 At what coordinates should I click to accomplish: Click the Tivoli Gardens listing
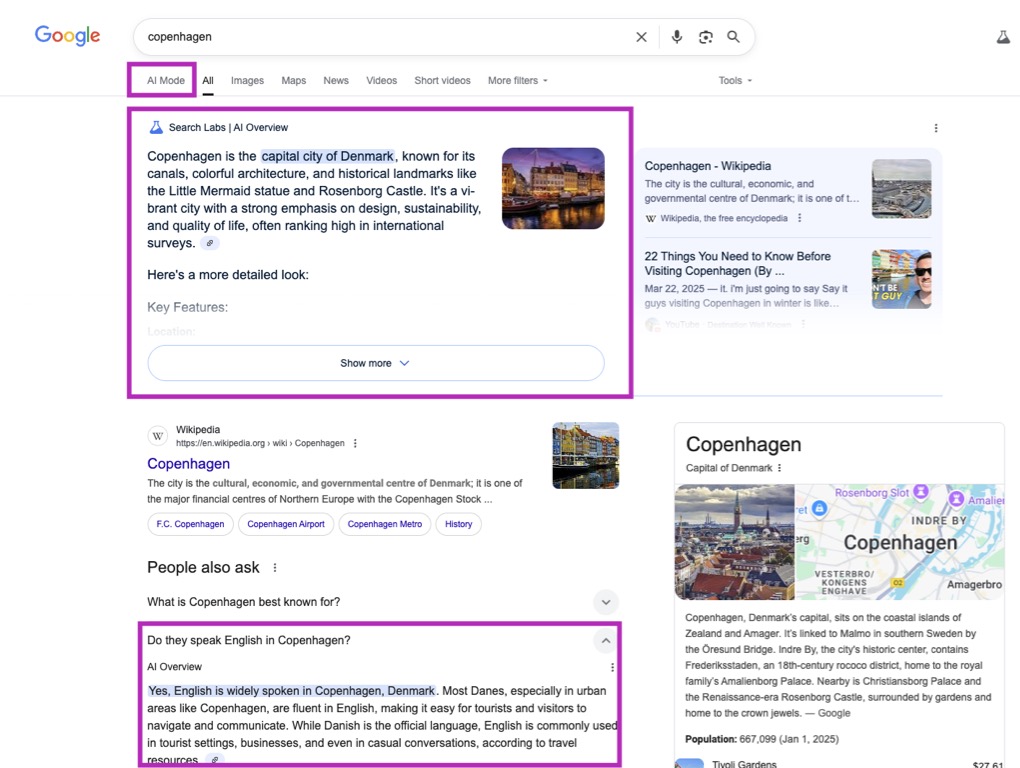pos(839,763)
